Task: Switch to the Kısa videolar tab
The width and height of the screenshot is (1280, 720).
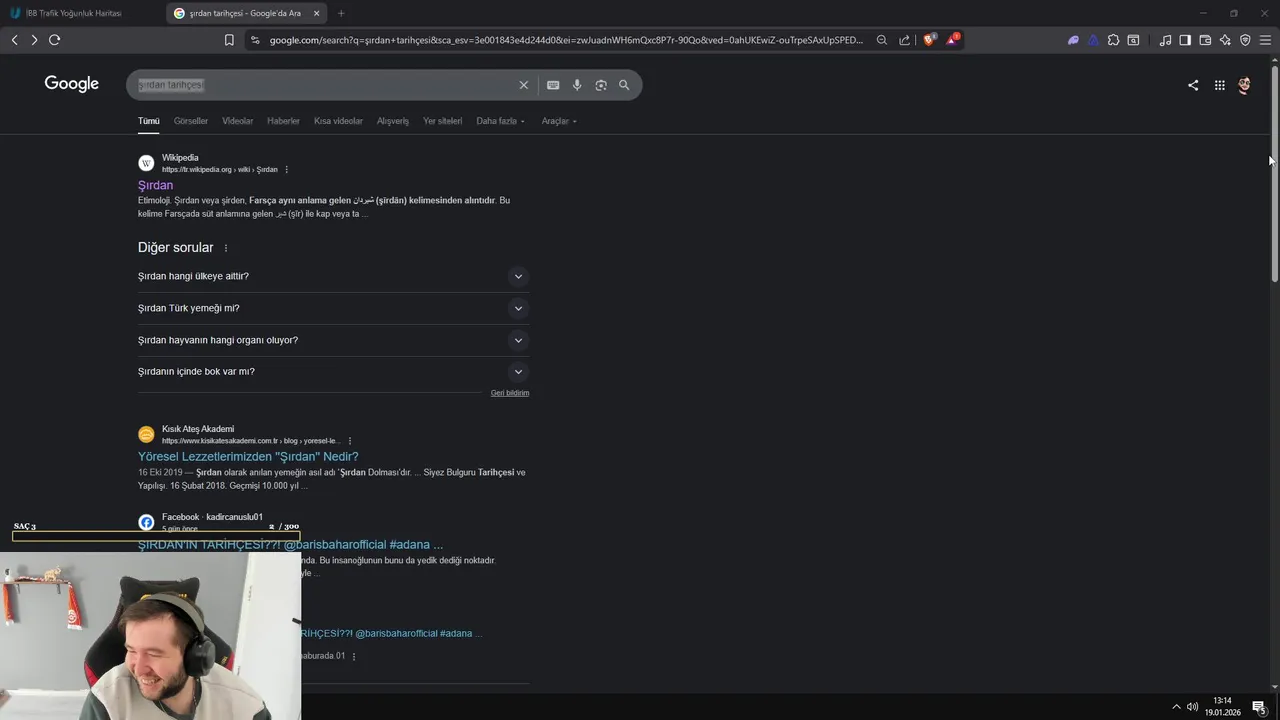Action: [338, 121]
